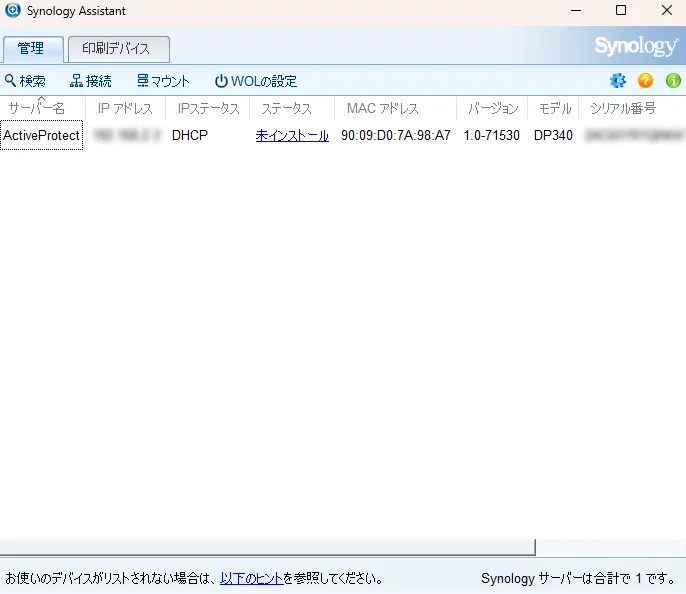Switch to the 印刷デバイス tab
This screenshot has width=686, height=594.
point(119,49)
